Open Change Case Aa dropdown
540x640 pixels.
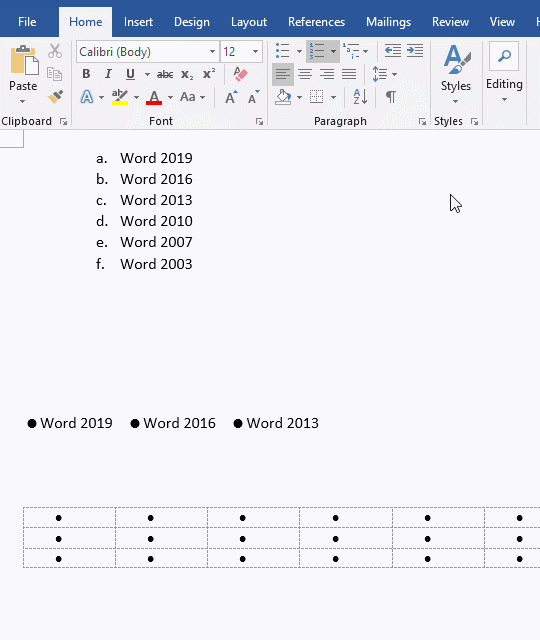pos(192,97)
